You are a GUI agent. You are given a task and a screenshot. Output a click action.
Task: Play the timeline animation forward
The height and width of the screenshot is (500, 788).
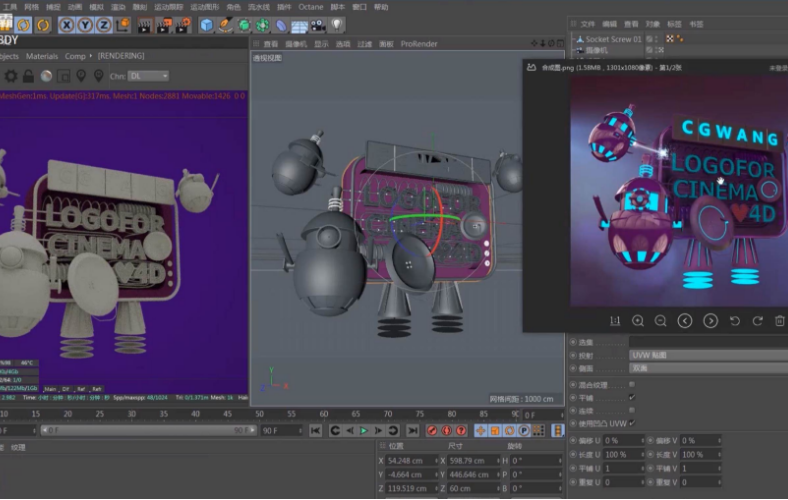[x=363, y=431]
